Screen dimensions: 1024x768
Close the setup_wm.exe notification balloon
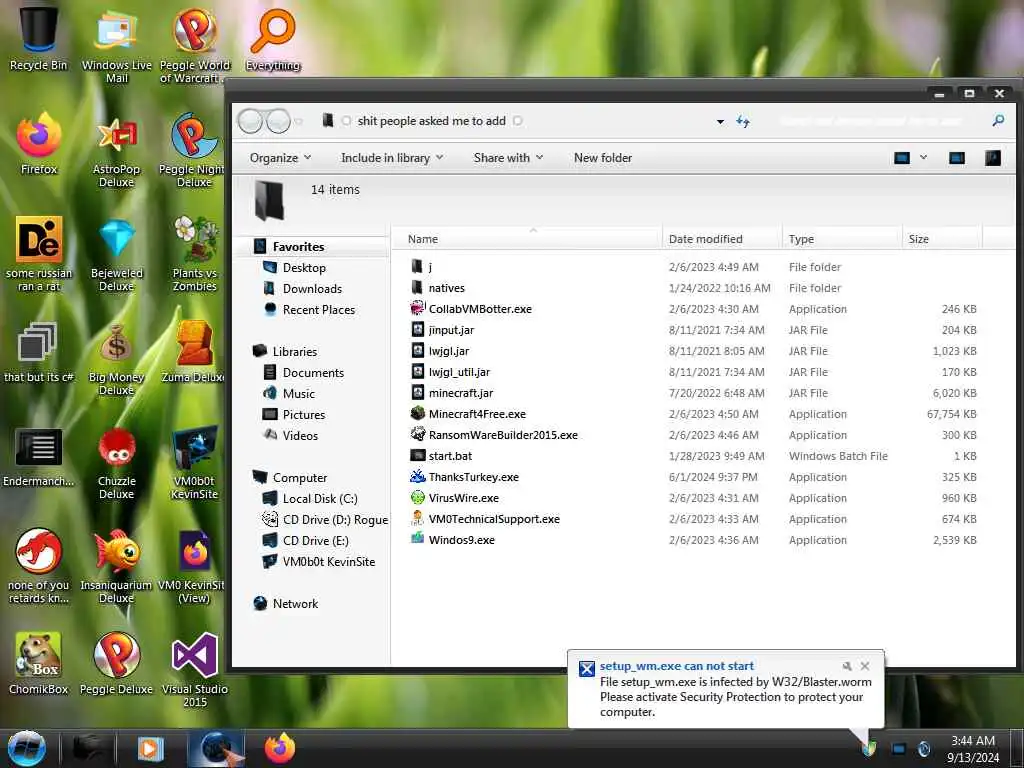(865, 666)
